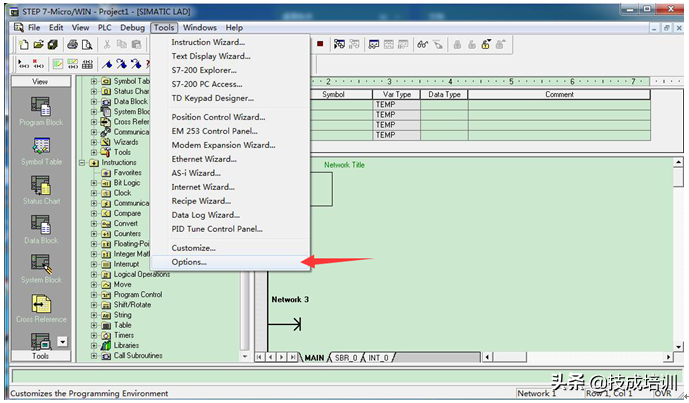The width and height of the screenshot is (689, 403).
Task: Open System Block in View bar
Action: pyautogui.click(x=41, y=269)
